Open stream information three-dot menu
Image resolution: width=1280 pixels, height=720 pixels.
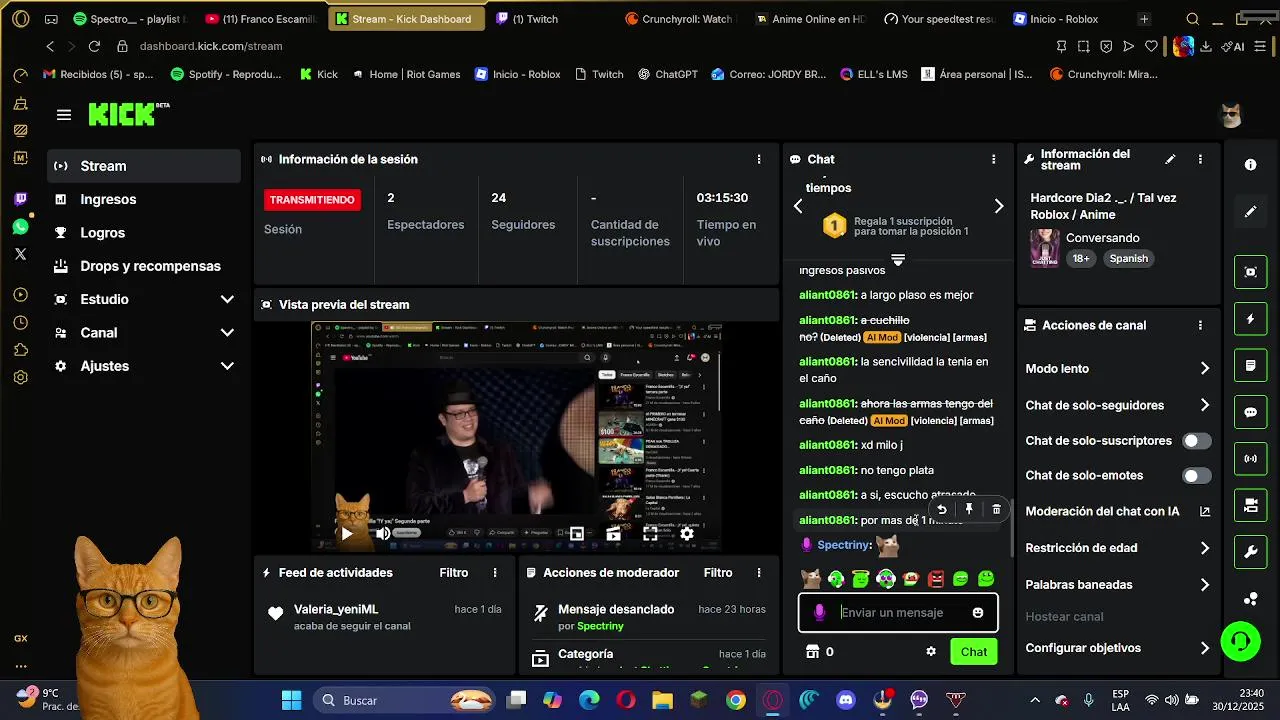click(x=1200, y=159)
